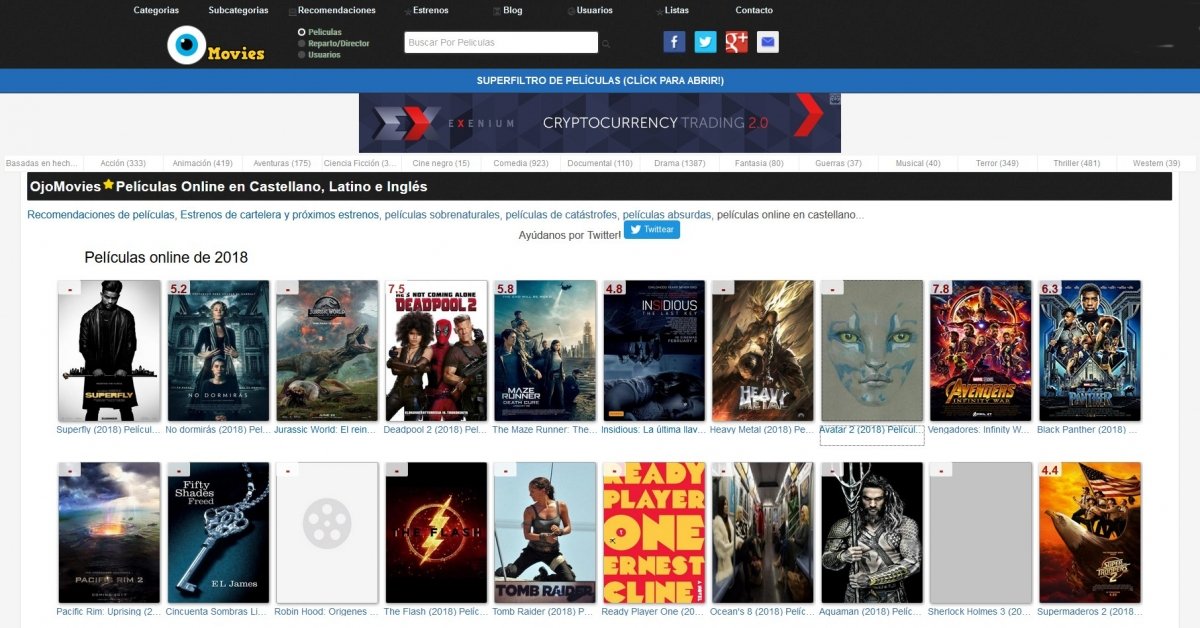The image size is (1200, 628).
Task: Open the Google Plus social icon
Action: [x=737, y=42]
